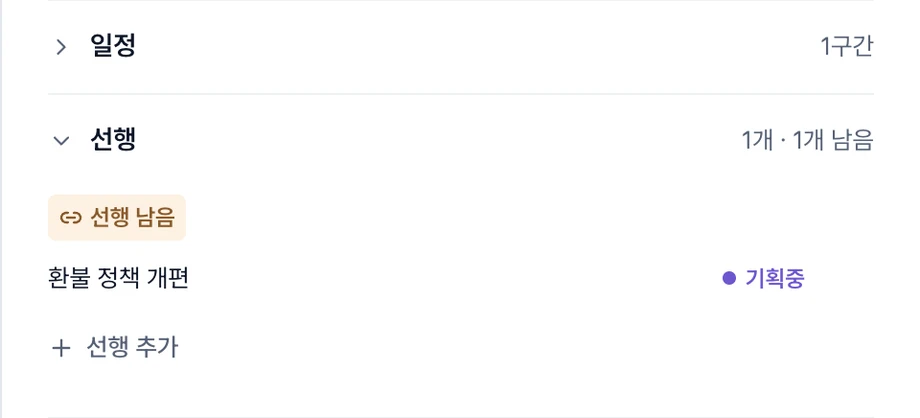Click the 남음 word inside the orange badge
This screenshot has height=418, width=920.
156,218
